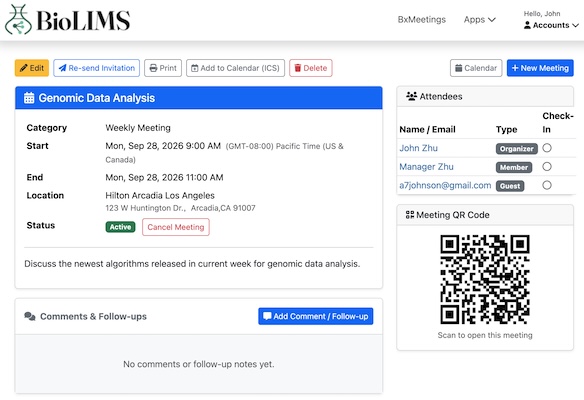Click start time Mon, Sep 28, 2026 9:00 AM
584x400 pixels.
click(x=163, y=146)
